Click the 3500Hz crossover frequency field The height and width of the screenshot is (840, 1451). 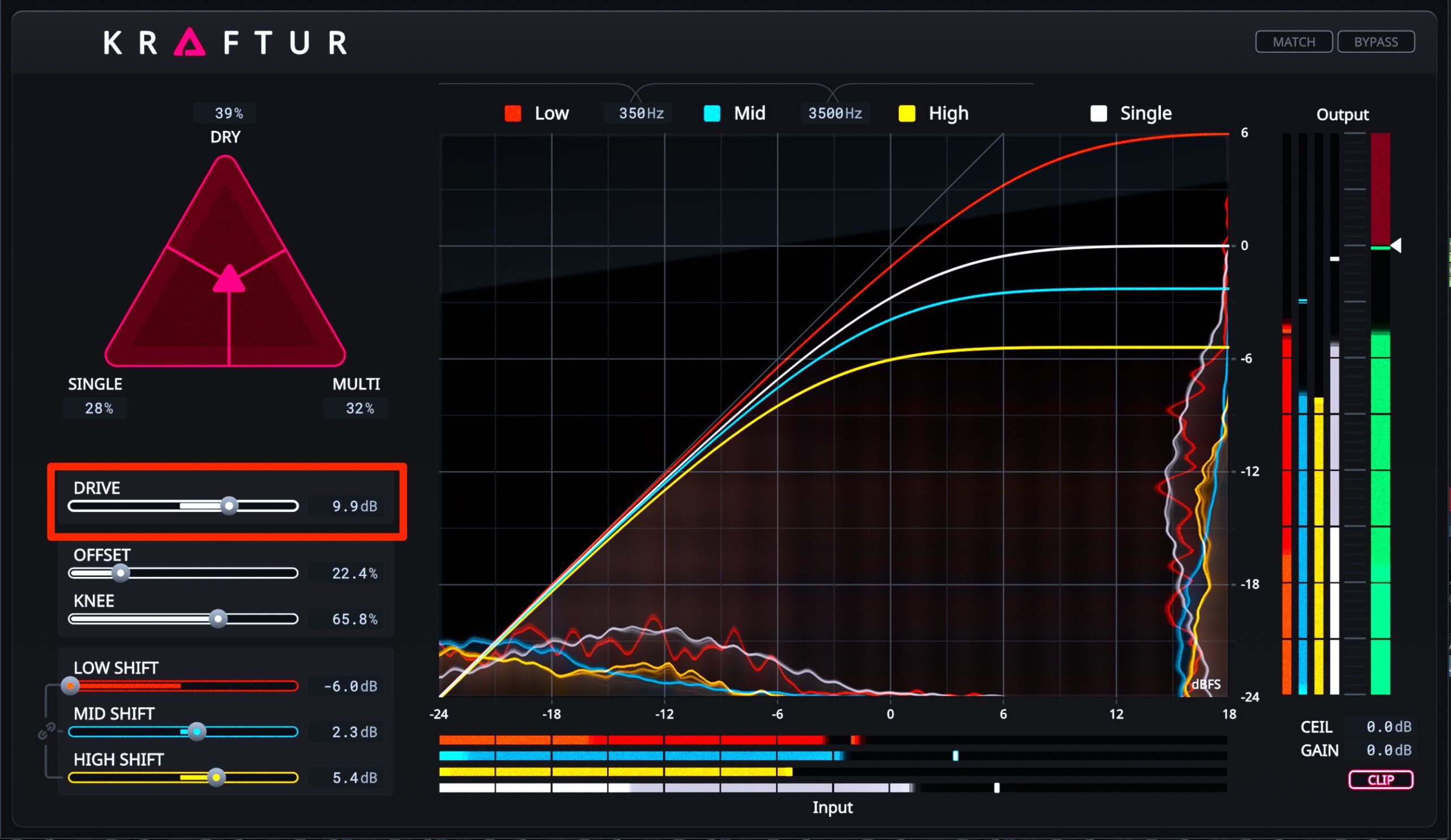(835, 113)
